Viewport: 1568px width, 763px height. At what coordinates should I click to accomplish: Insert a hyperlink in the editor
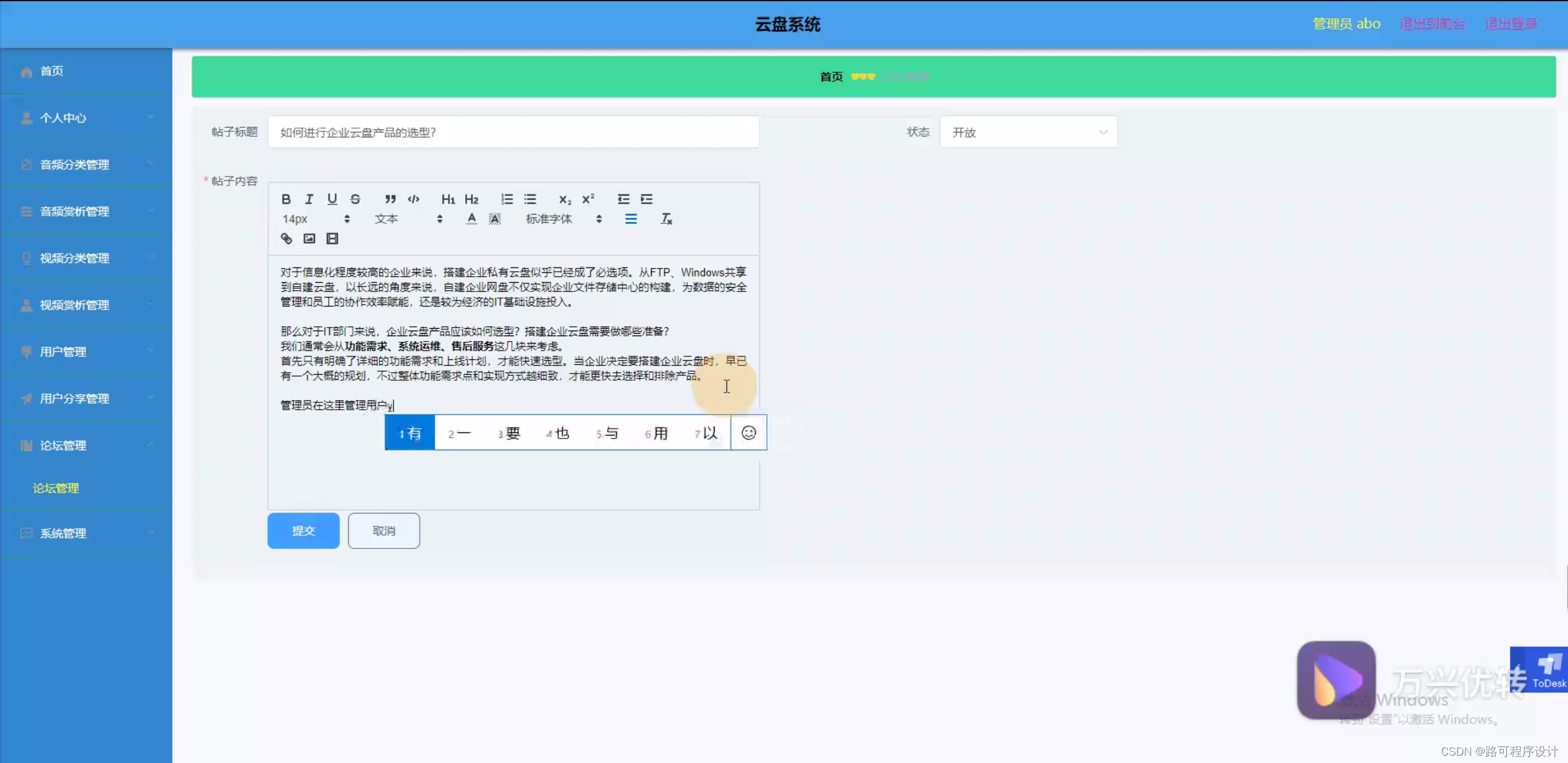click(x=286, y=238)
